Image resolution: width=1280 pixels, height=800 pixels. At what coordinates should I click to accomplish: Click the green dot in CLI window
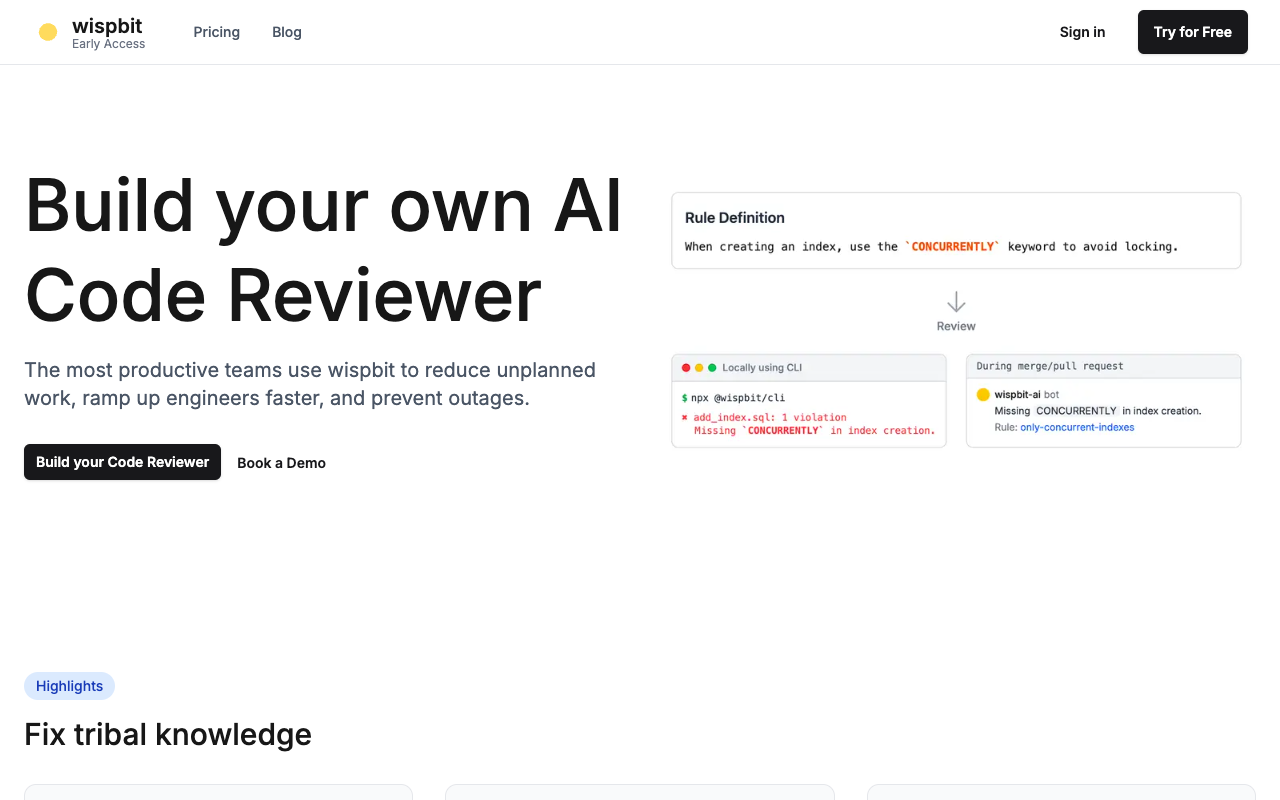[712, 368]
